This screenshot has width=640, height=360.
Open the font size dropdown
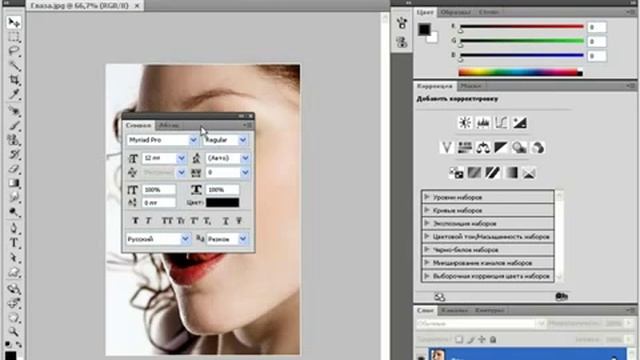click(181, 158)
